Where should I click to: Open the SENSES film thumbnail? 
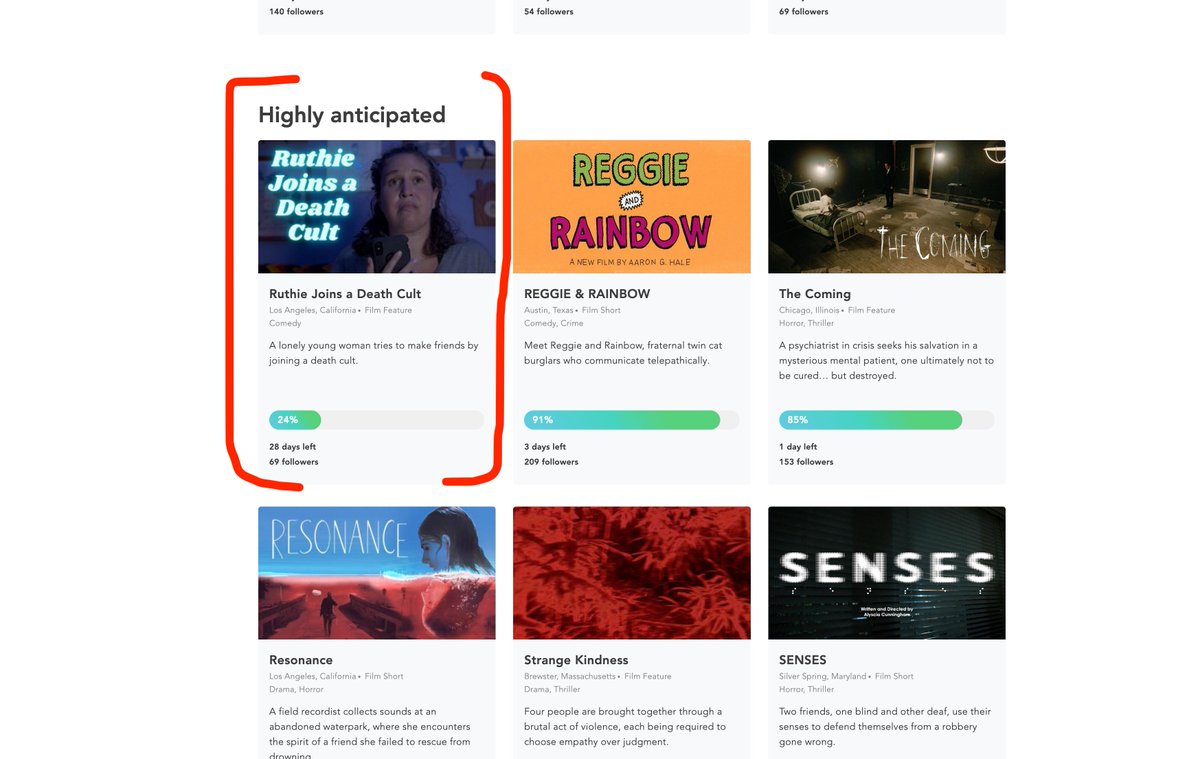[x=887, y=573]
